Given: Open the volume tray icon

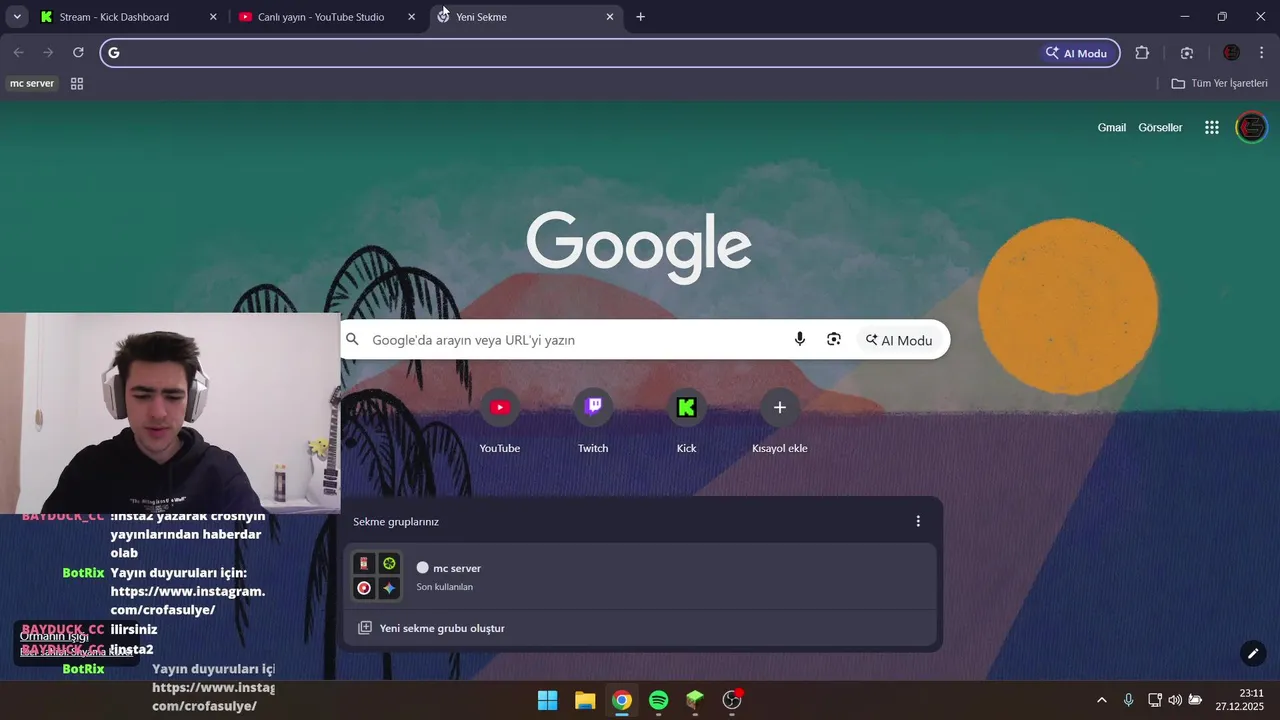Looking at the screenshot, I should point(1175,700).
